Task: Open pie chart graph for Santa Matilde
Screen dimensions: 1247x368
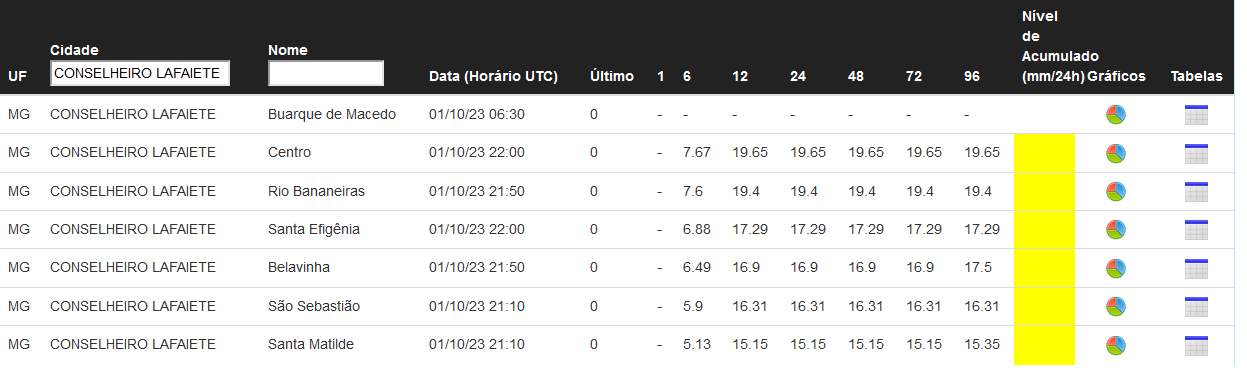Action: [1116, 345]
